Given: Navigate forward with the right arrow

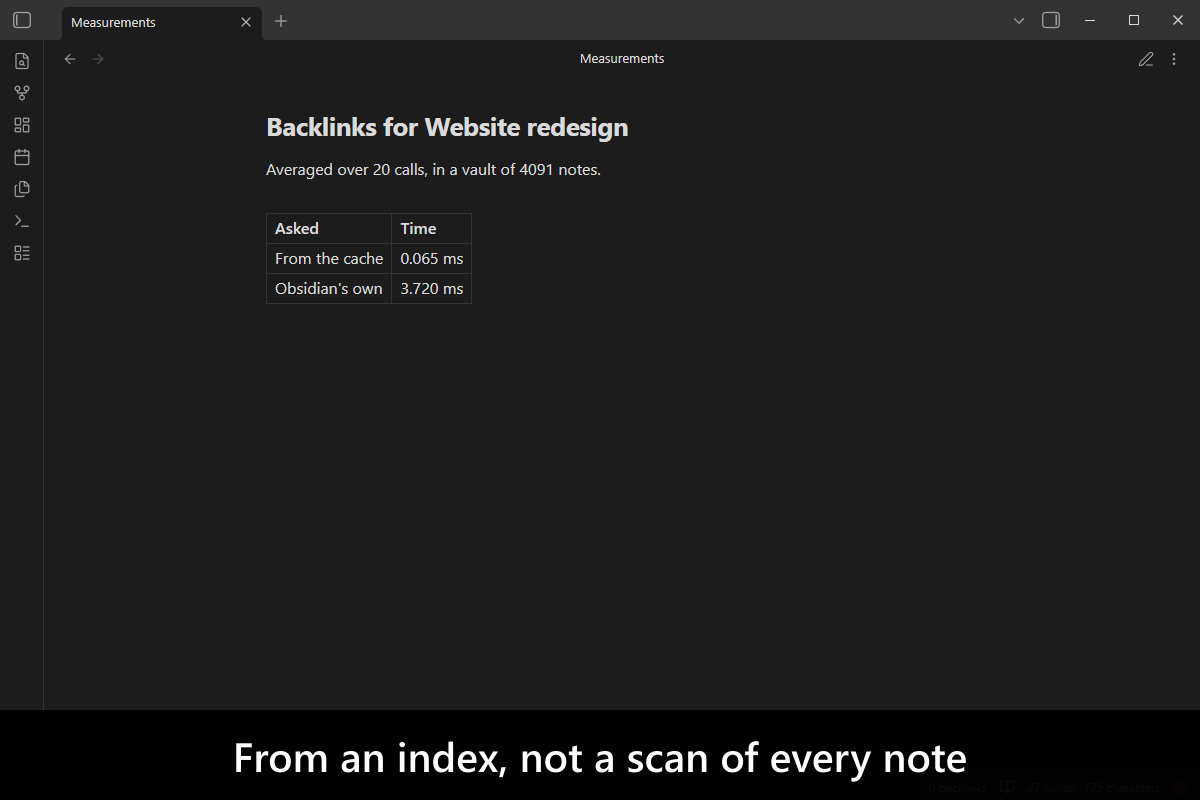Looking at the screenshot, I should pos(98,59).
